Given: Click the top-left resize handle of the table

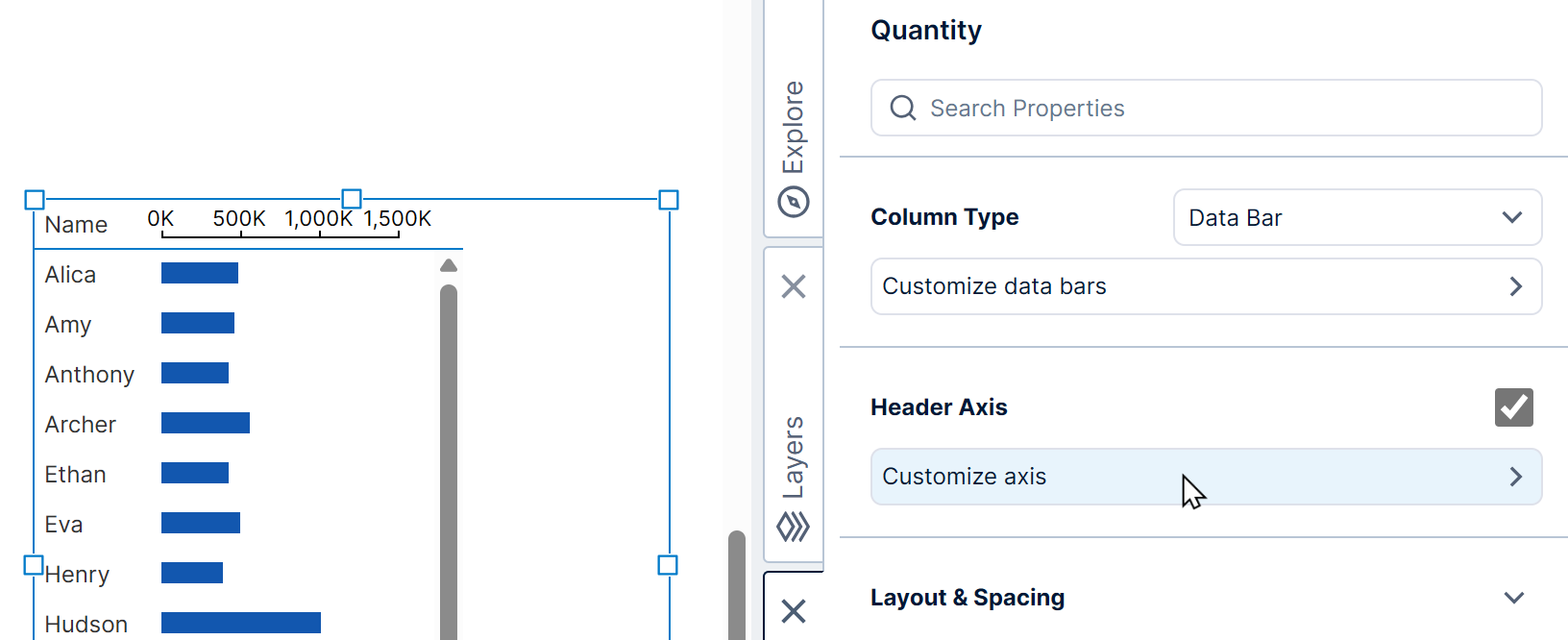Looking at the screenshot, I should [x=35, y=200].
